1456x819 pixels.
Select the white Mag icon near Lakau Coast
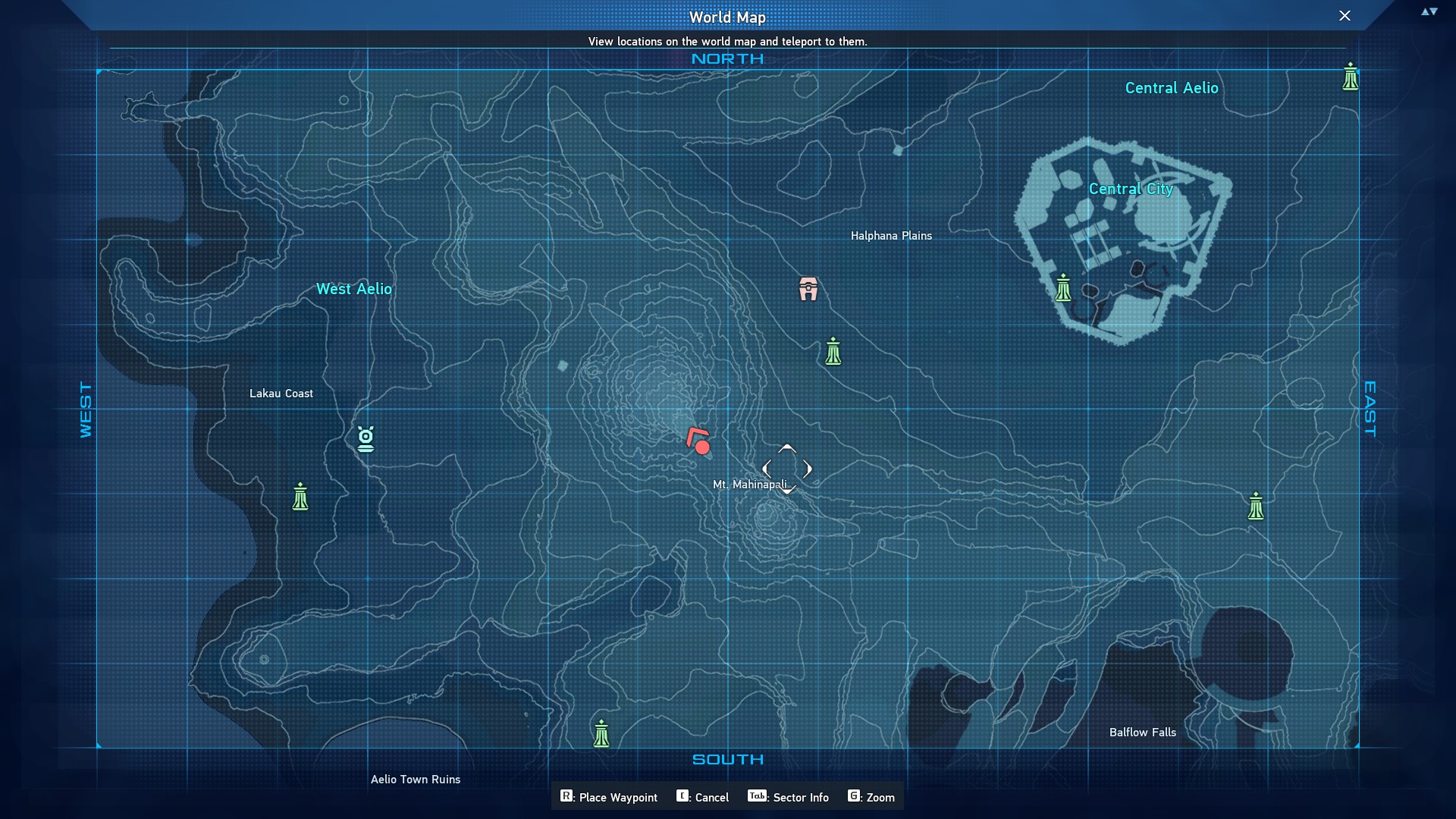tap(366, 438)
